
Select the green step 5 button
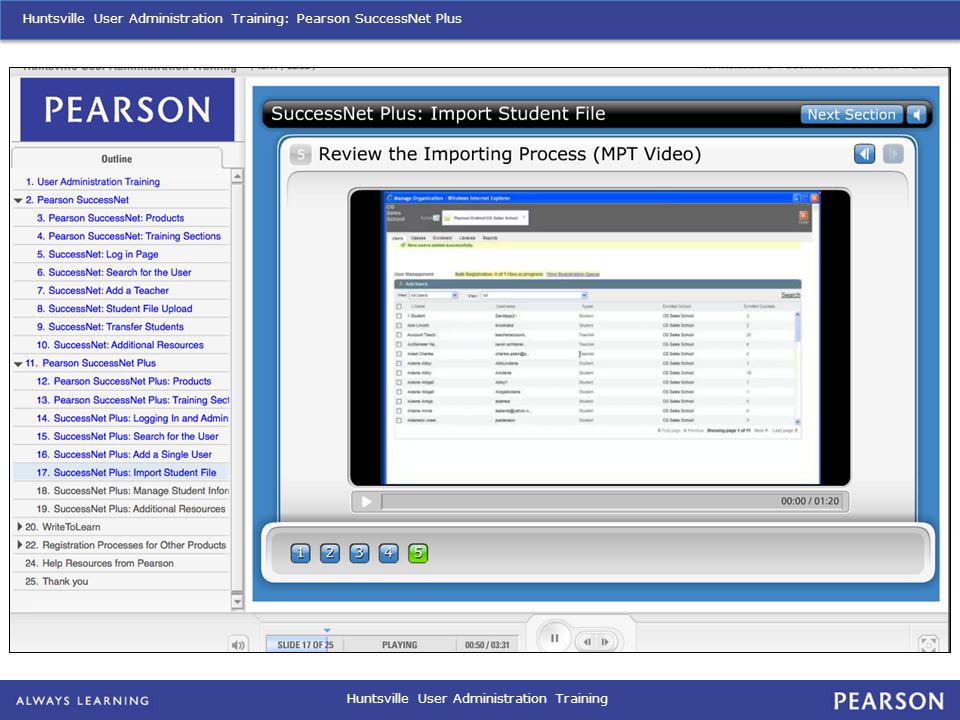pos(418,553)
